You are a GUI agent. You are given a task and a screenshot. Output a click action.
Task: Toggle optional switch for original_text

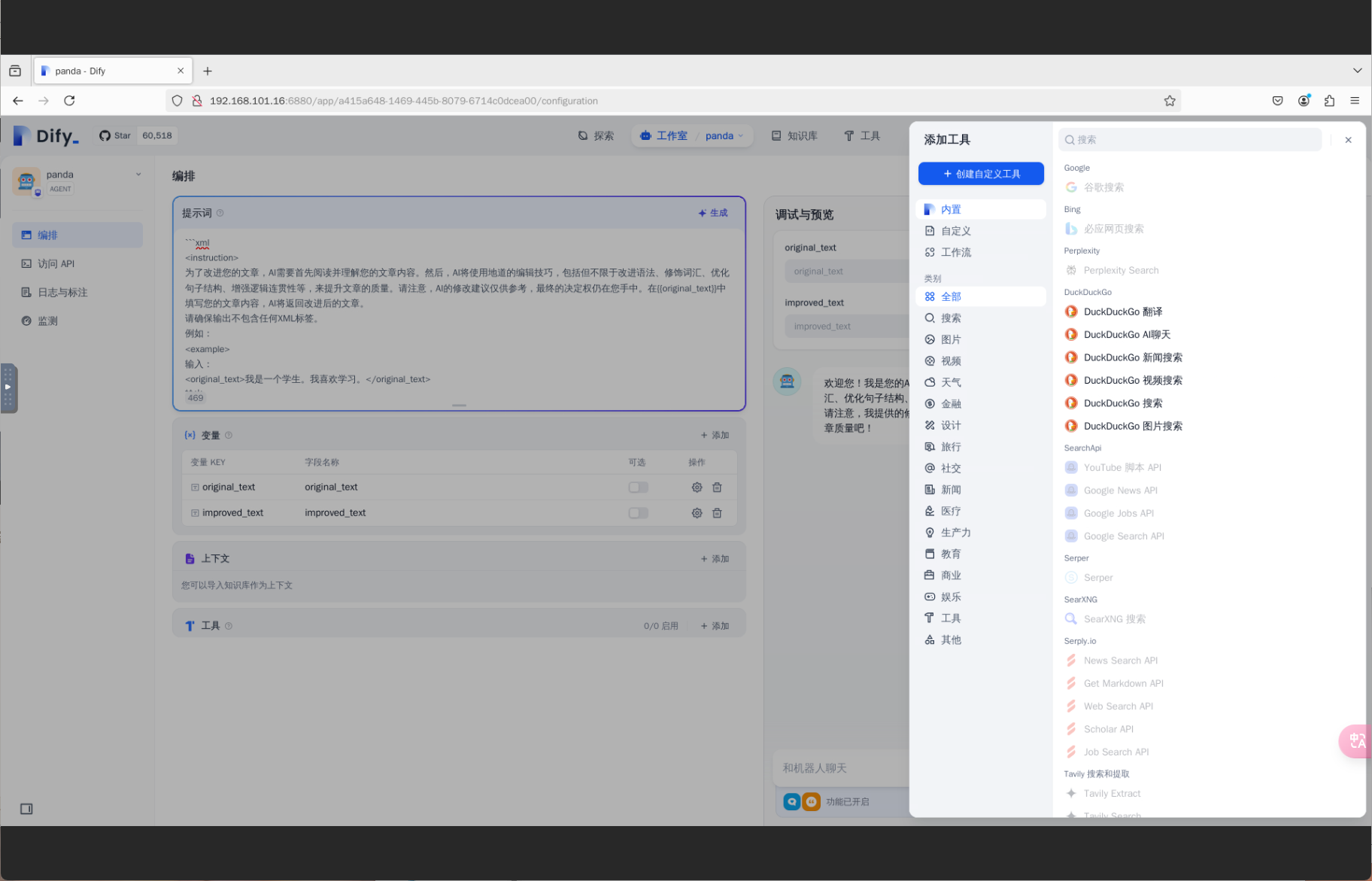[638, 488]
